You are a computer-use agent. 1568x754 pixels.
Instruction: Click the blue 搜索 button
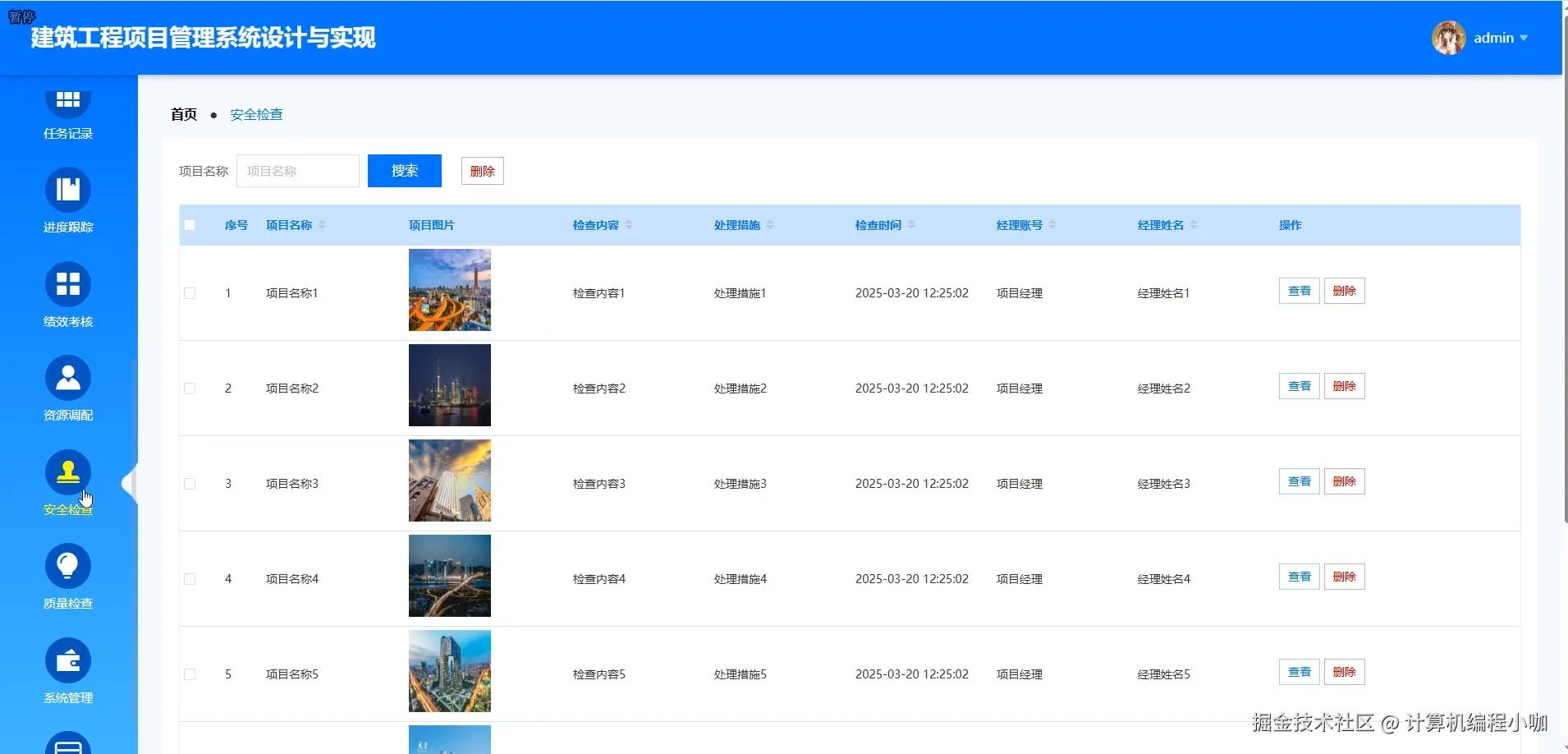[x=405, y=171]
